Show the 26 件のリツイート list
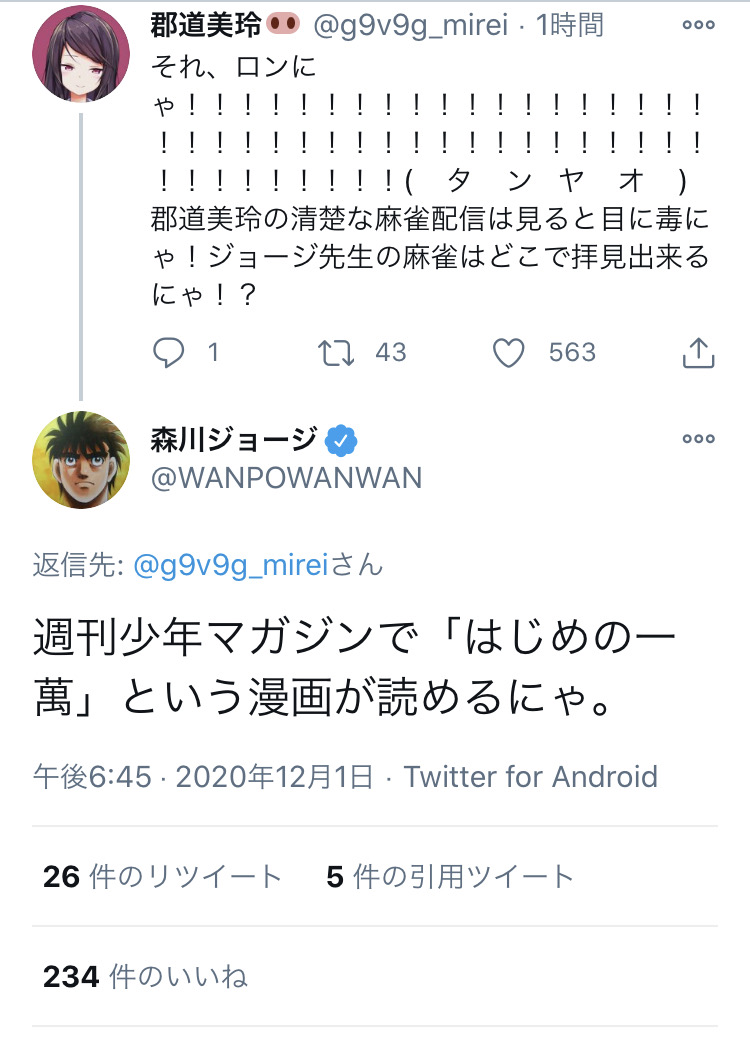Image resolution: width=750 pixels, height=1045 pixels. click(x=163, y=876)
